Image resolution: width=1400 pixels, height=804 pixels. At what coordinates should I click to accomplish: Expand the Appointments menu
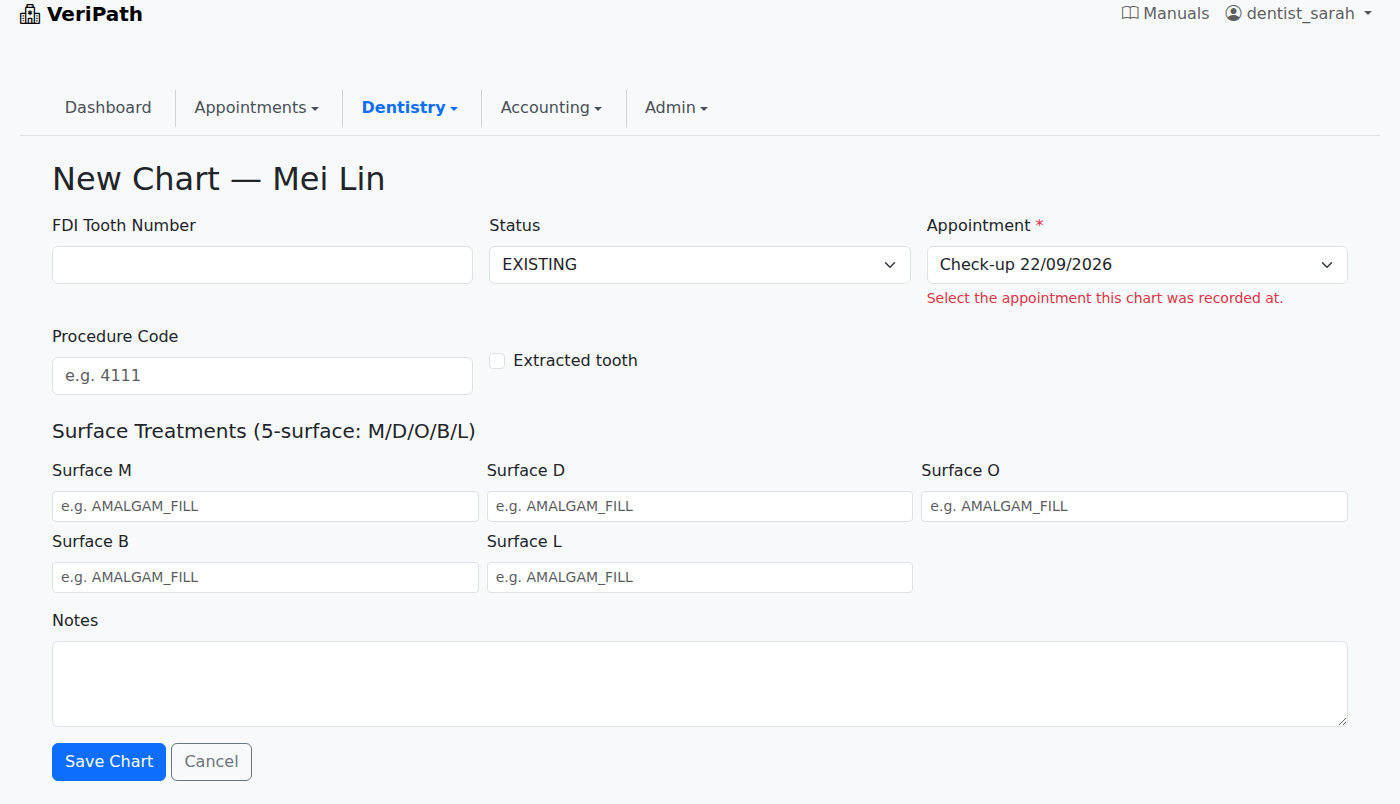(x=257, y=108)
